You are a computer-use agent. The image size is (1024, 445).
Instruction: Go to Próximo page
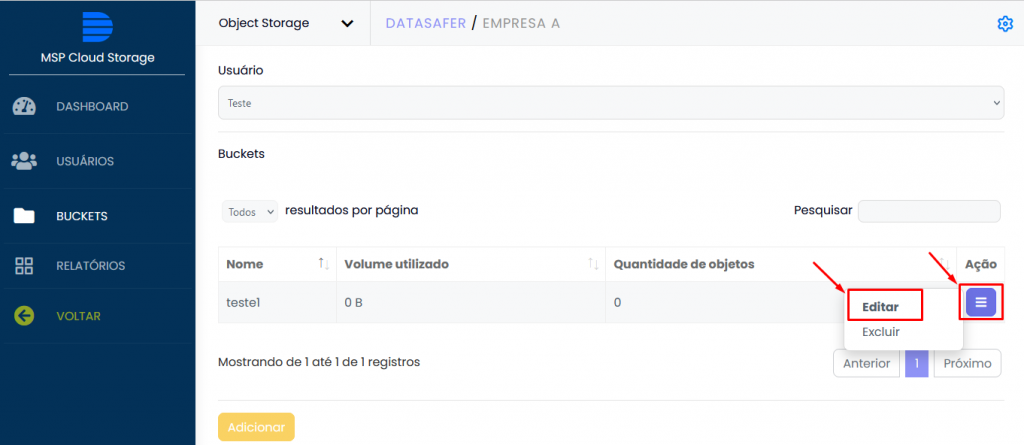point(968,363)
